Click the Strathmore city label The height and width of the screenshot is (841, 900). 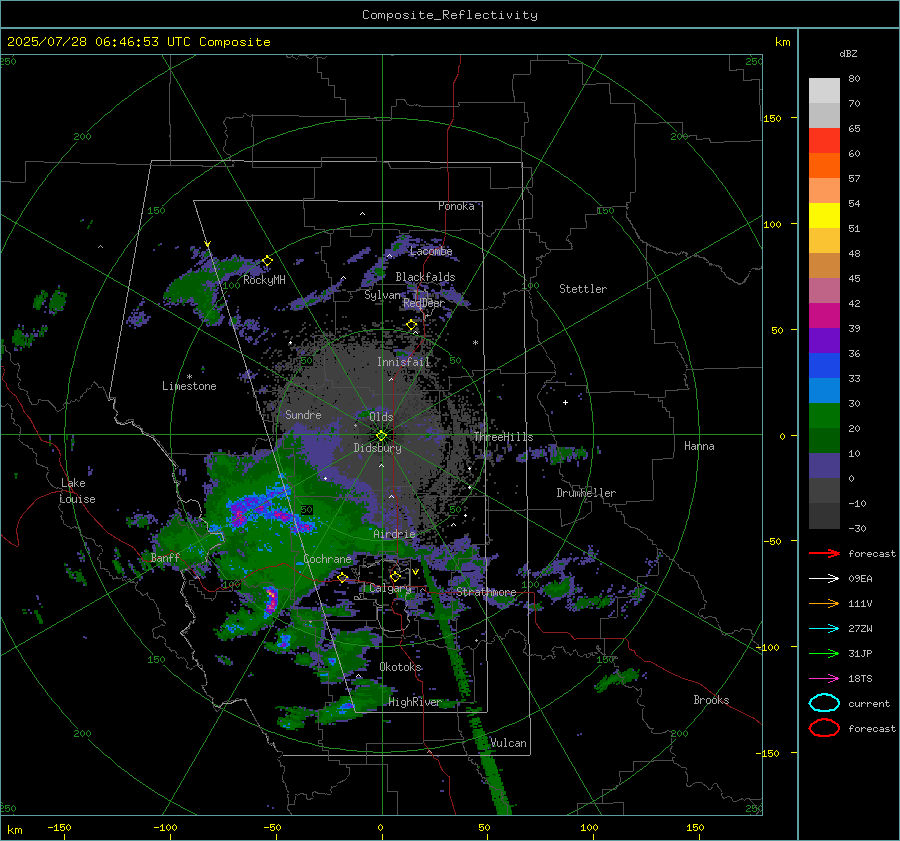tap(486, 592)
